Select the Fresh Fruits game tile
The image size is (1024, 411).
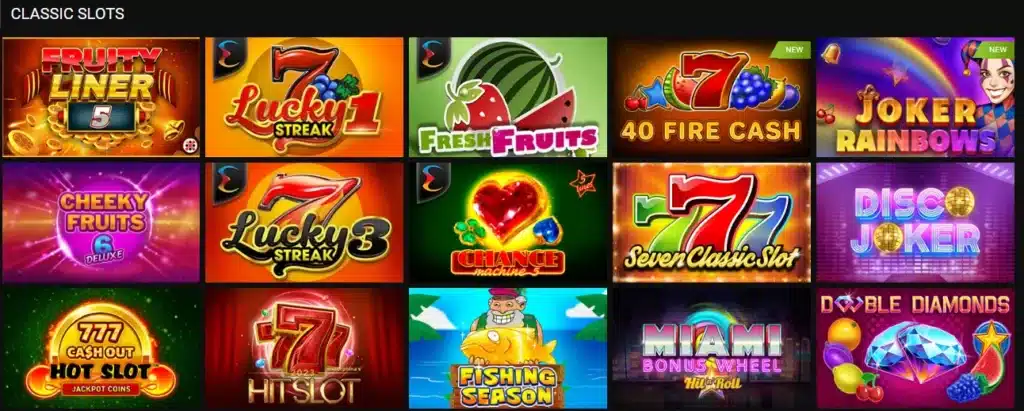(x=508, y=97)
